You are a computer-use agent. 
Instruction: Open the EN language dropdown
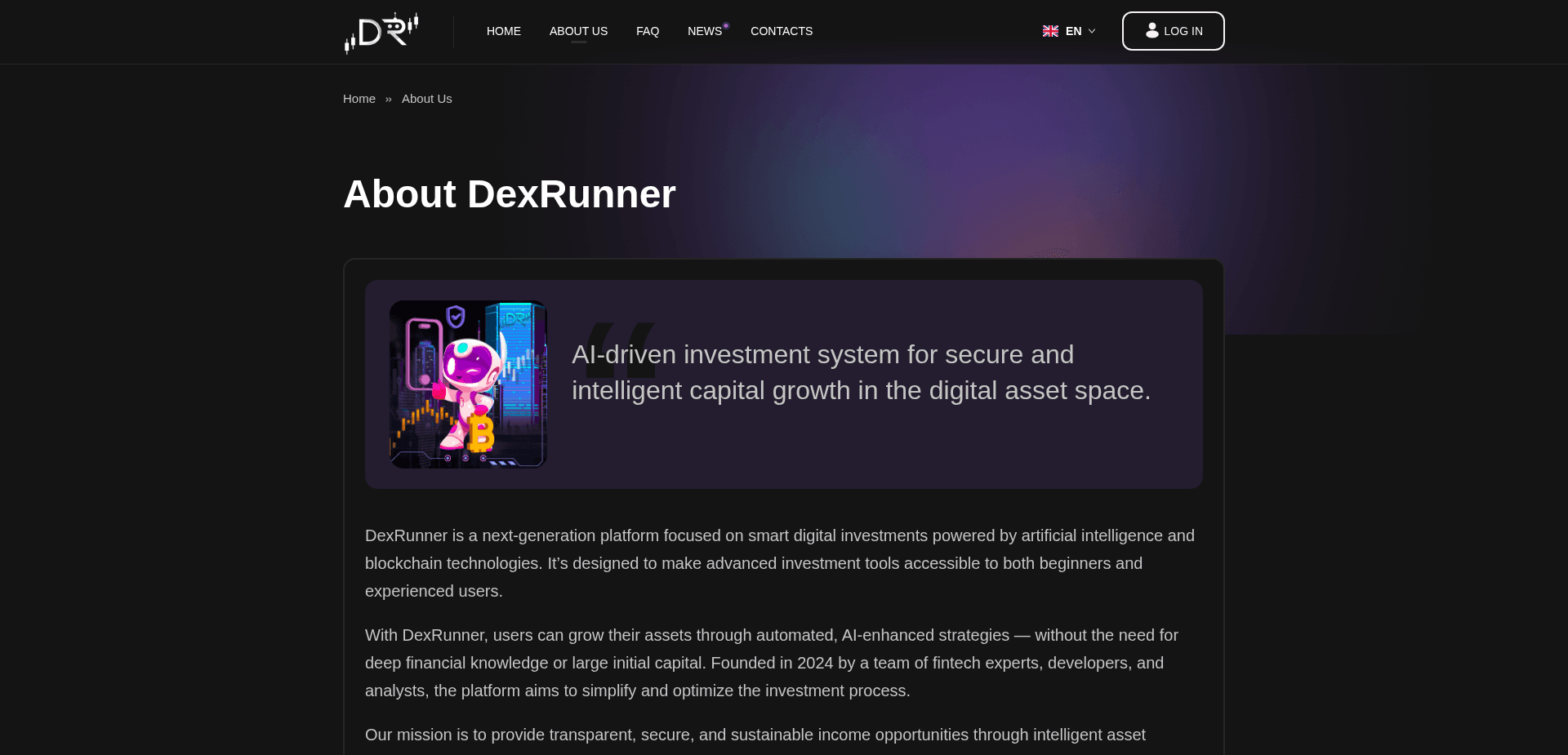point(1069,31)
